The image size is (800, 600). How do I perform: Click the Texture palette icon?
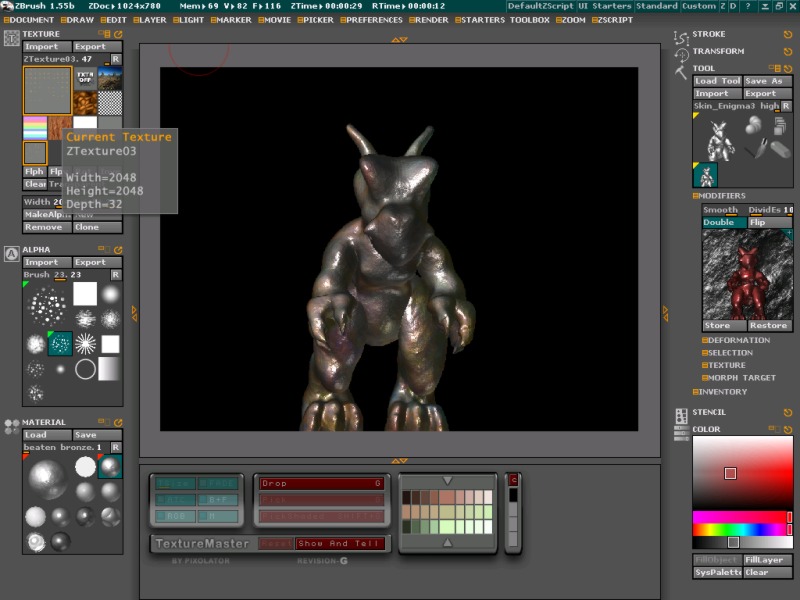tap(12, 39)
